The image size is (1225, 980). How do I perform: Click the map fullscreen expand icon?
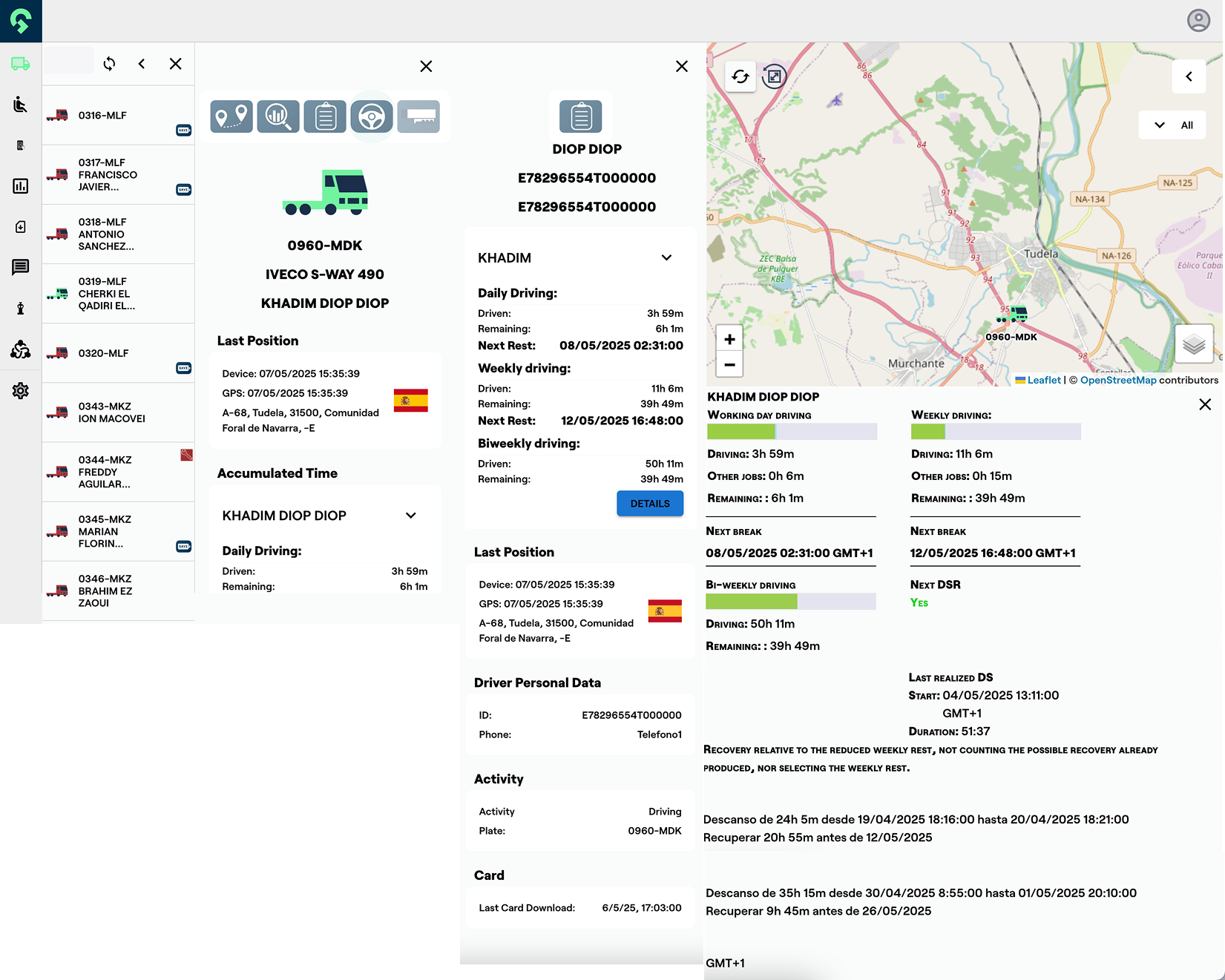774,76
